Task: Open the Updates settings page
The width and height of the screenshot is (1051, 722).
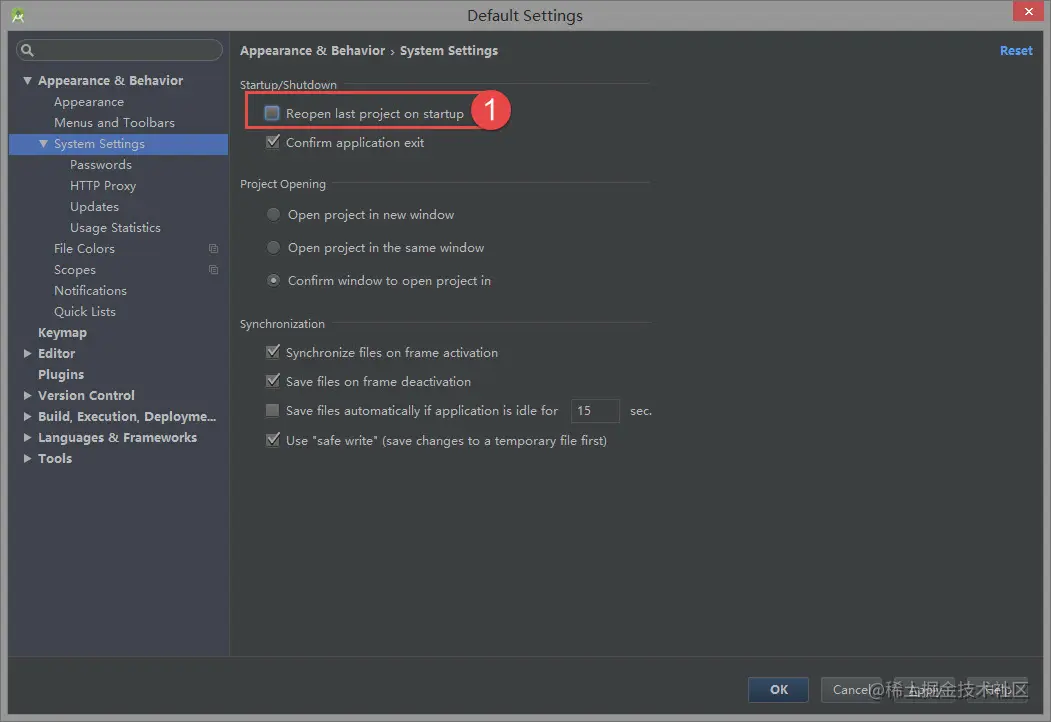Action: [x=95, y=206]
